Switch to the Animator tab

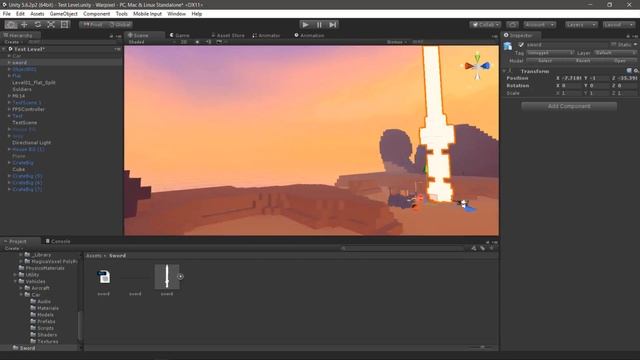267,36
